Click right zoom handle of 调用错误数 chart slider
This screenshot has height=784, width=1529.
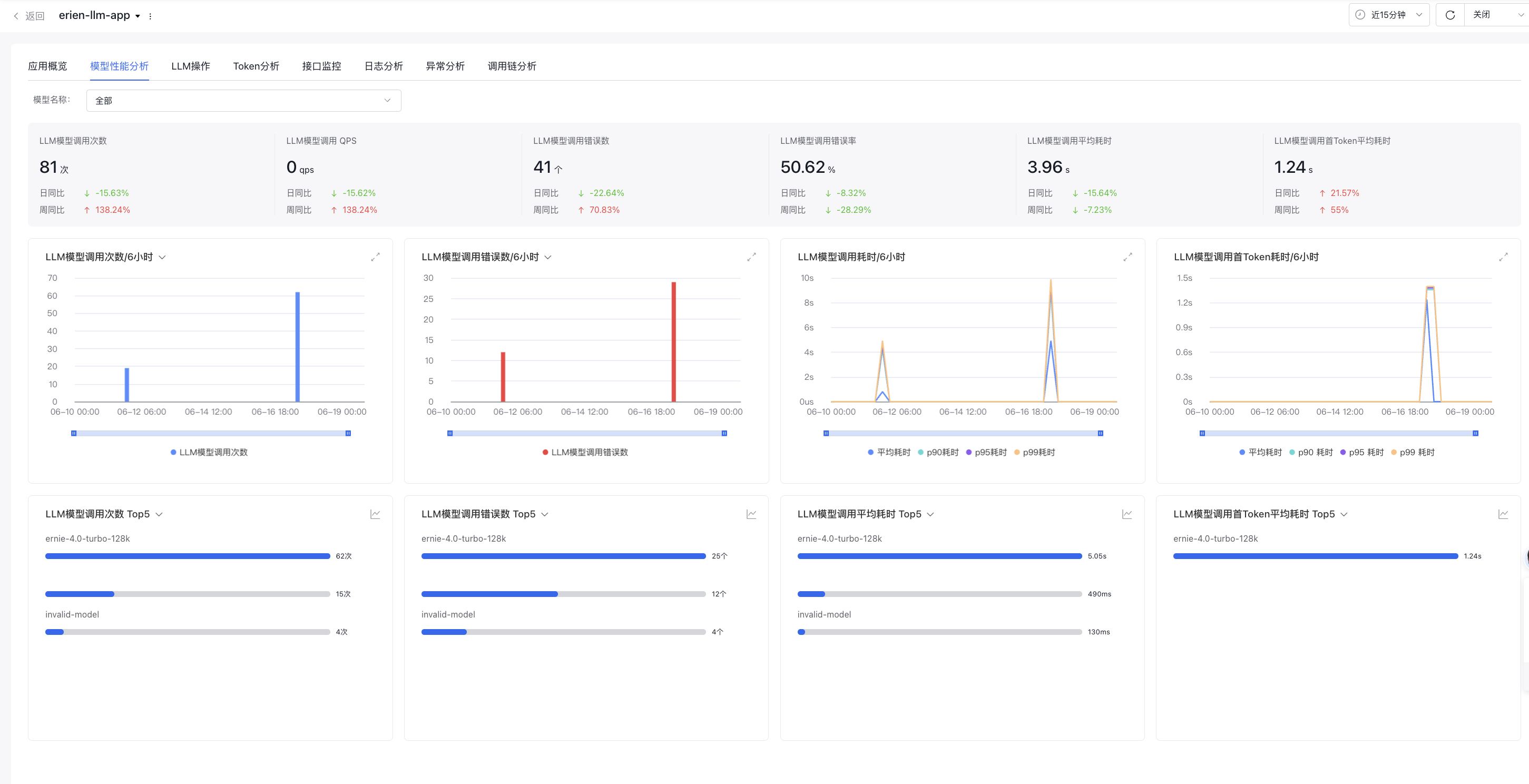tap(724, 433)
